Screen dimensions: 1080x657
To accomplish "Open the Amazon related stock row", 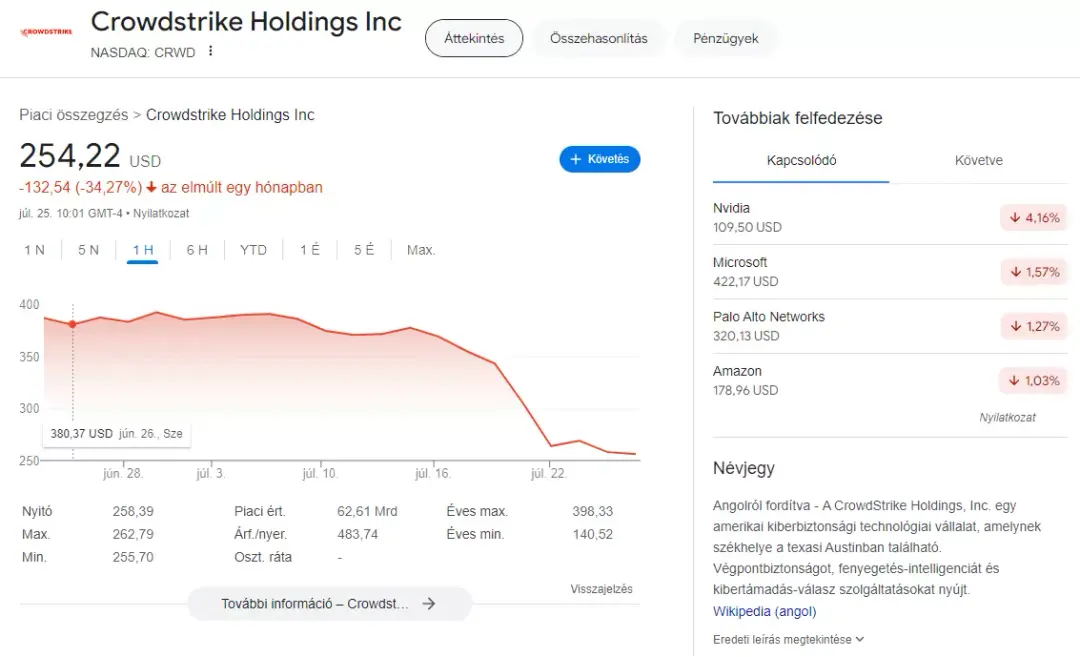I will pyautogui.click(x=890, y=381).
